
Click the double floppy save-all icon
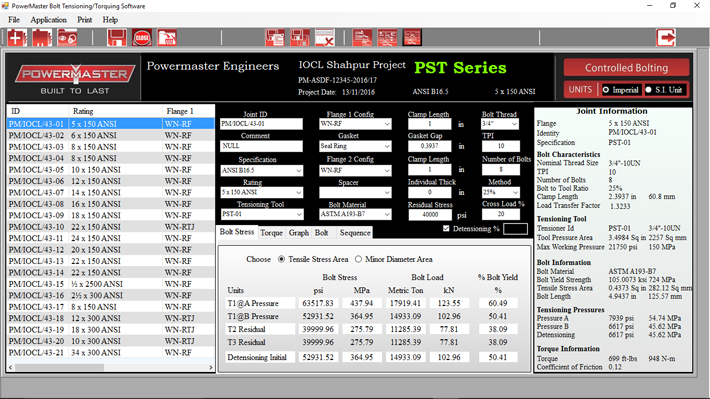pyautogui.click(x=300, y=38)
